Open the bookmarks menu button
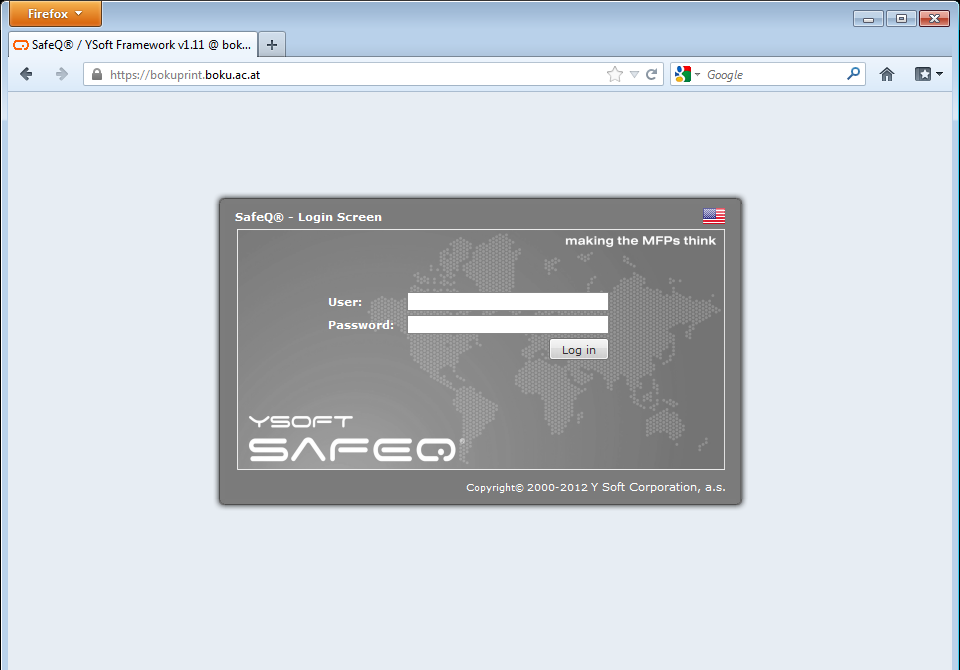The height and width of the screenshot is (670, 960). click(928, 74)
